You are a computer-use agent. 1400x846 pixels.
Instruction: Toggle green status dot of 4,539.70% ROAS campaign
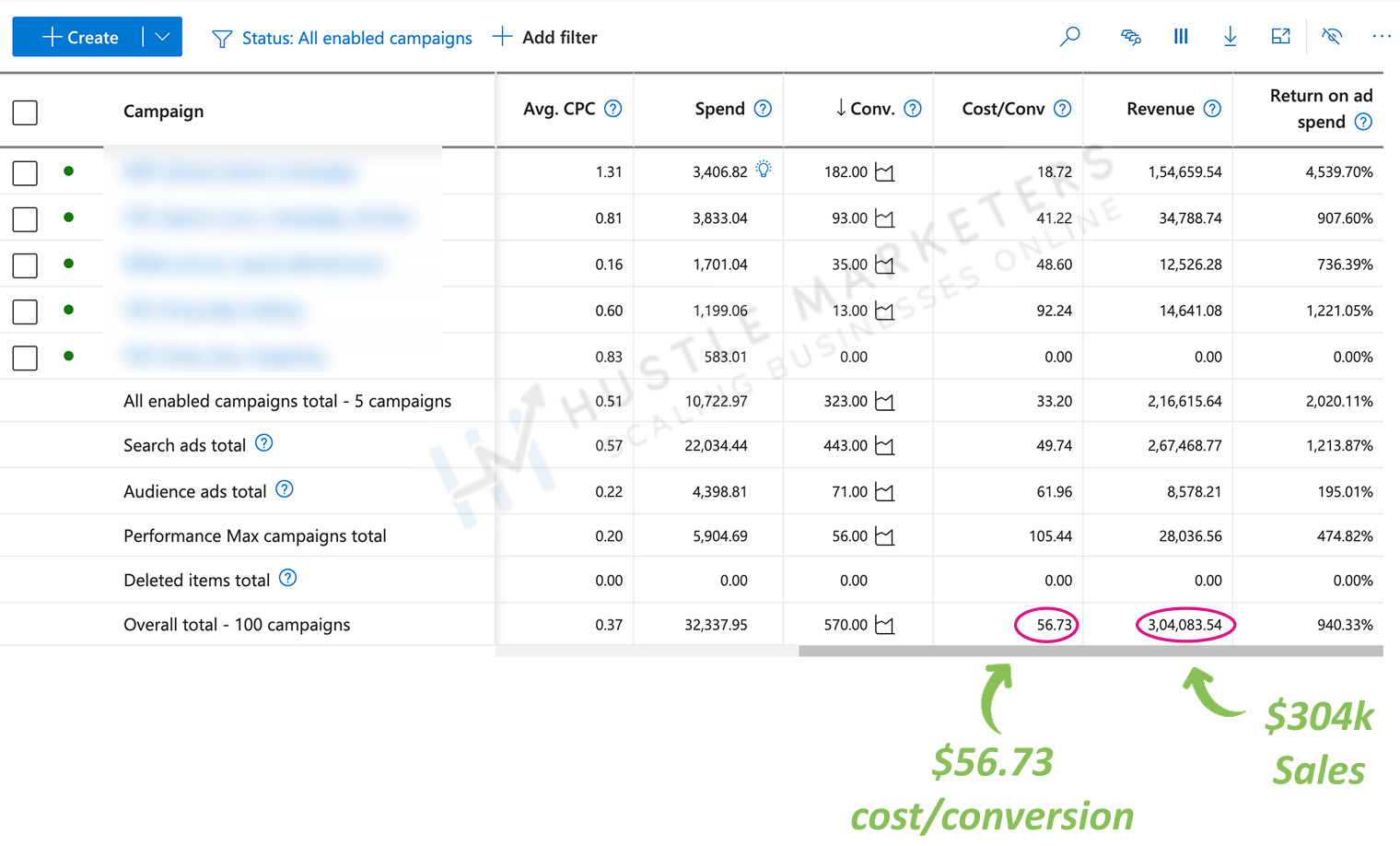68,171
